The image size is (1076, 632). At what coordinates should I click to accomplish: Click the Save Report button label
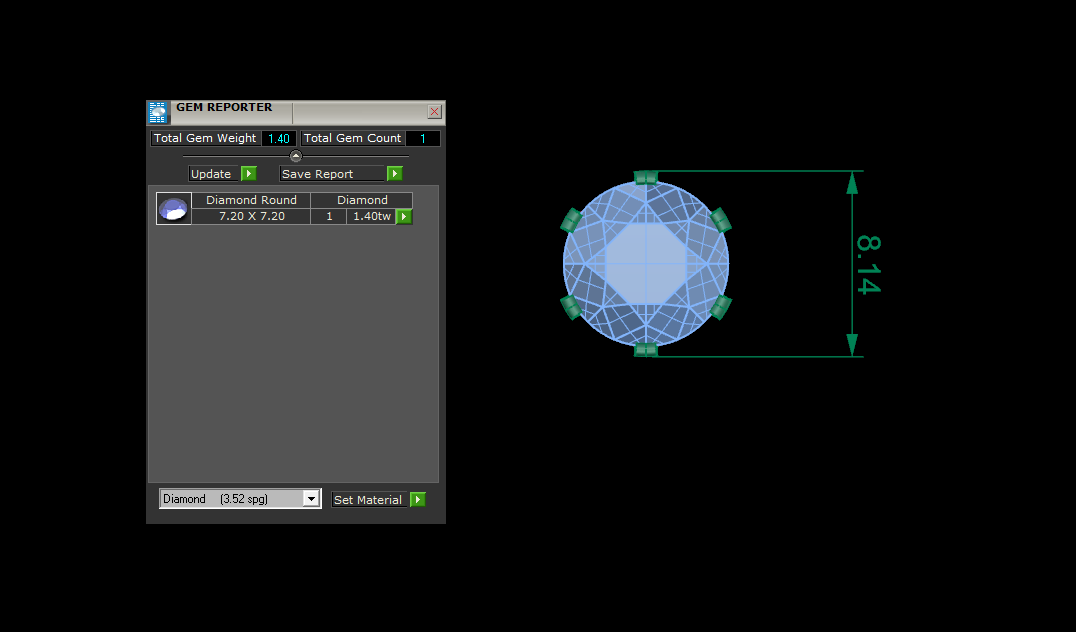tap(332, 174)
